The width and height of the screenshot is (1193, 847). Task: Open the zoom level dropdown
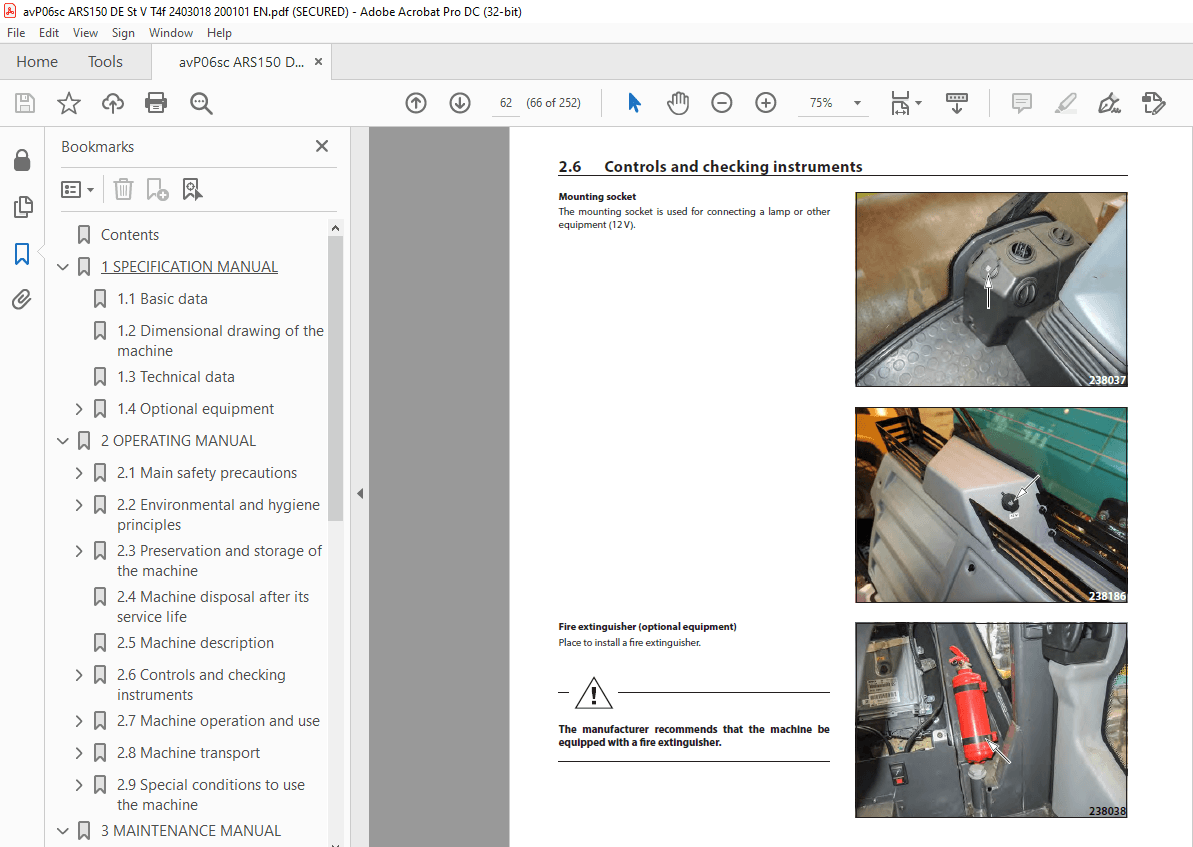[x=855, y=102]
